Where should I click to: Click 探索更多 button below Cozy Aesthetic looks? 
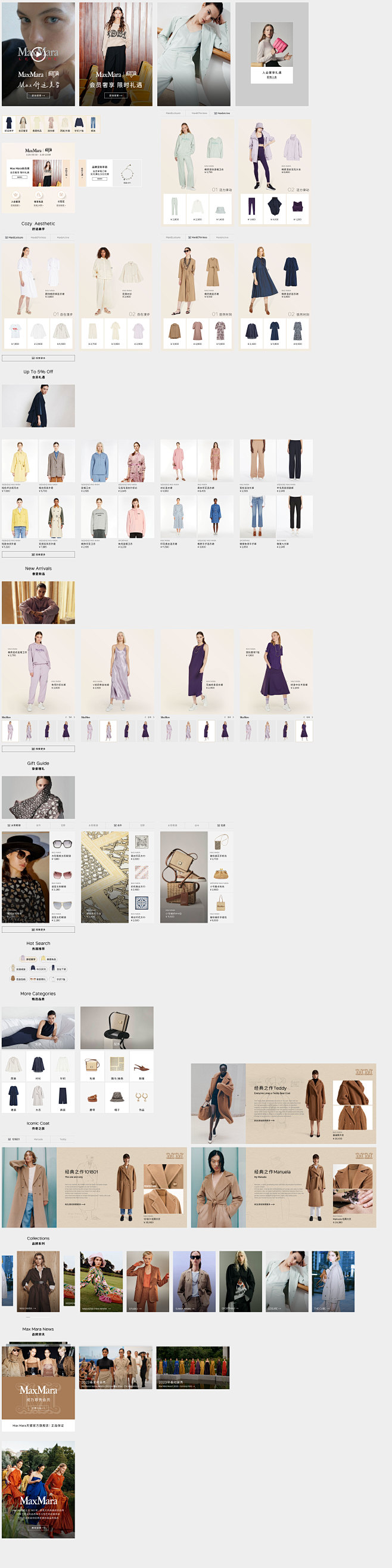pos(38,358)
